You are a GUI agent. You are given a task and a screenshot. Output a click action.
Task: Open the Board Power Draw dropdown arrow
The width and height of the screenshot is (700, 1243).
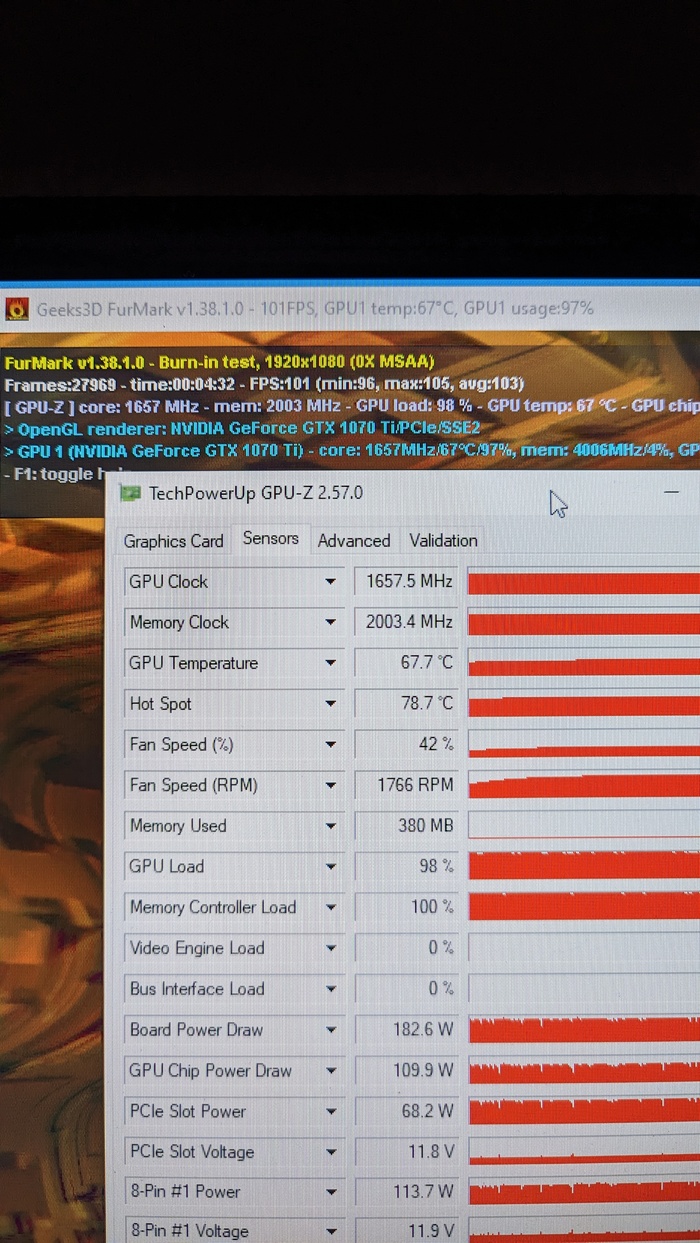(330, 1030)
